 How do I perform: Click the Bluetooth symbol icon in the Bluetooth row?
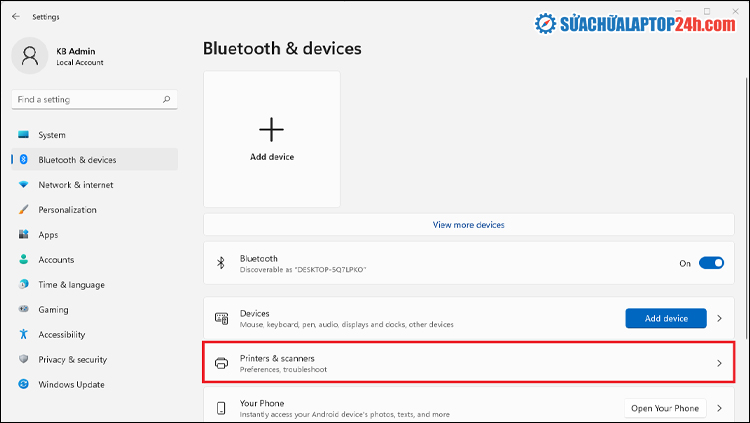point(221,263)
